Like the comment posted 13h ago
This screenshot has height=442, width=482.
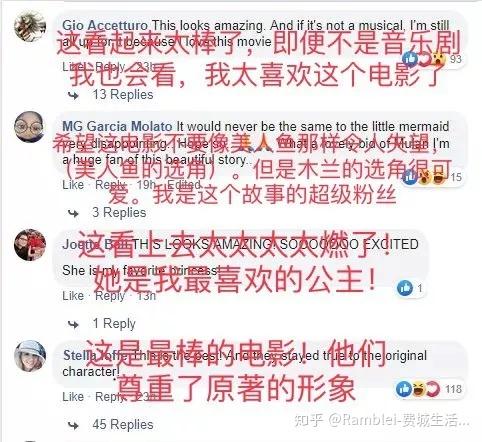pos(73,296)
